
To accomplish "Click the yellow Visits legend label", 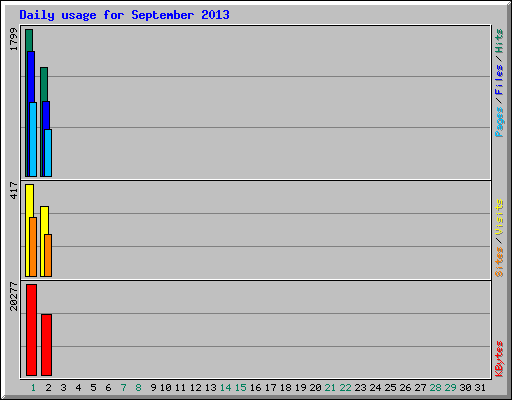I will click(499, 217).
